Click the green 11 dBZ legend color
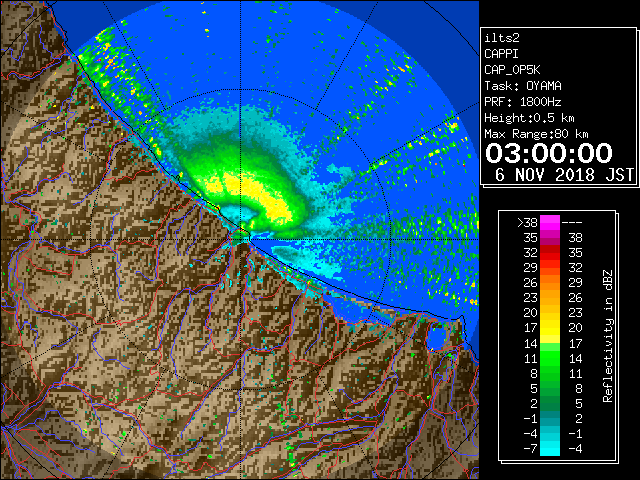640x480 pixels. [550, 358]
